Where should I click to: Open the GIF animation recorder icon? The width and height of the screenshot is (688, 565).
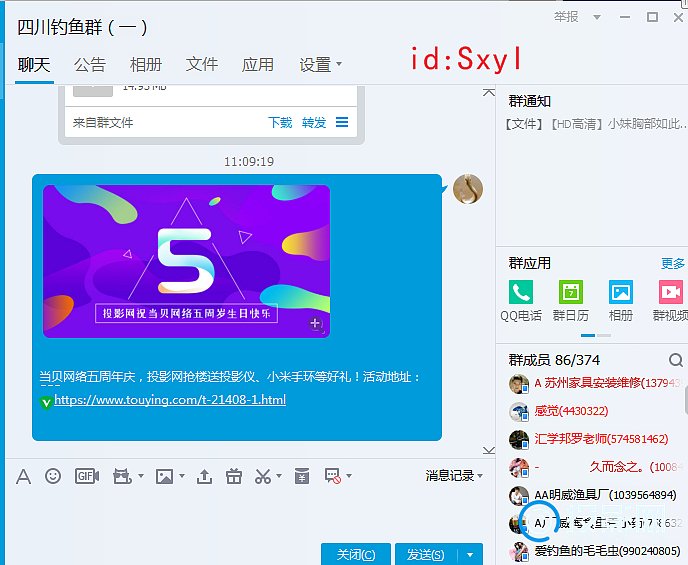click(87, 476)
